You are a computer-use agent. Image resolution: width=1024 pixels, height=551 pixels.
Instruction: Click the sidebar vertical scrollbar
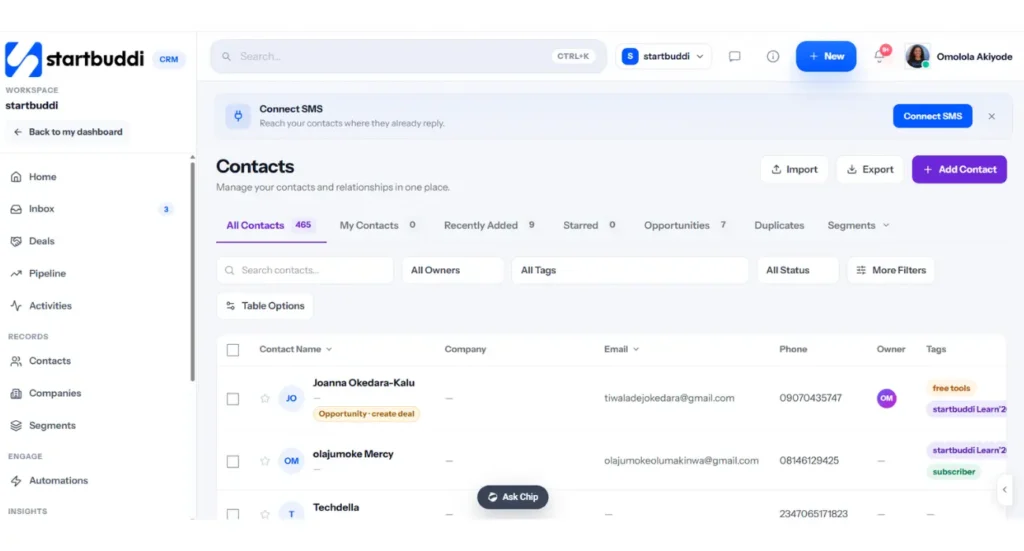click(x=193, y=271)
